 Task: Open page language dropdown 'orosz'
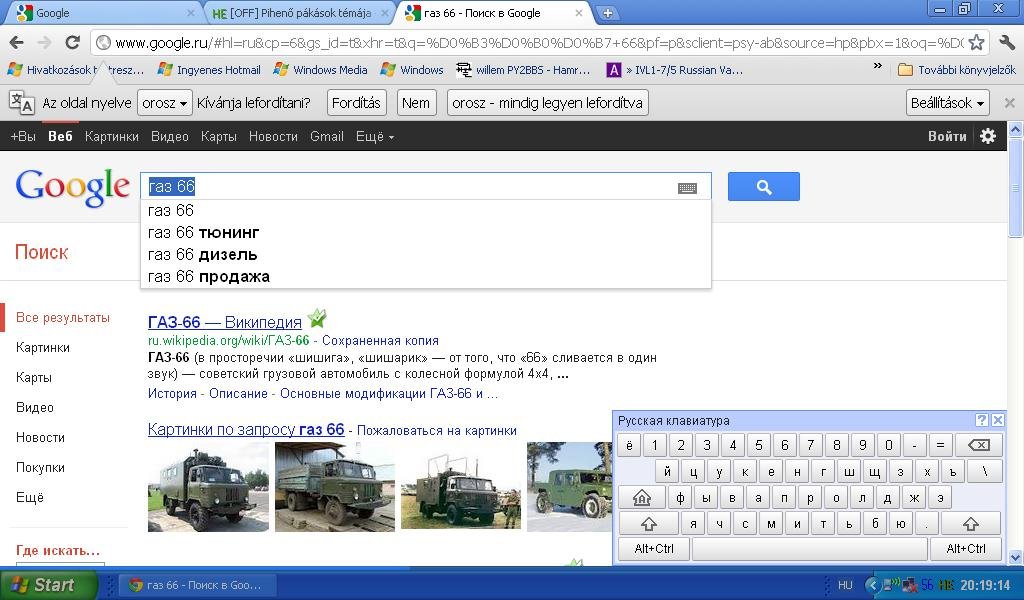click(x=165, y=103)
